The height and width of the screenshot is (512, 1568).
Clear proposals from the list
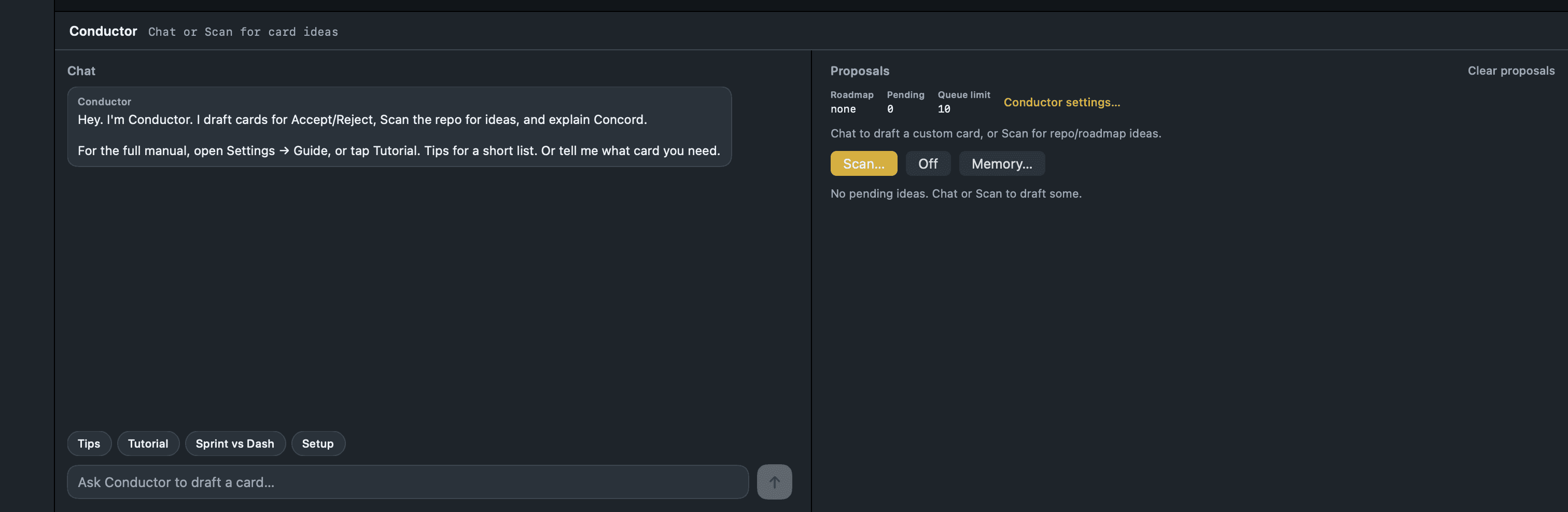click(x=1511, y=71)
